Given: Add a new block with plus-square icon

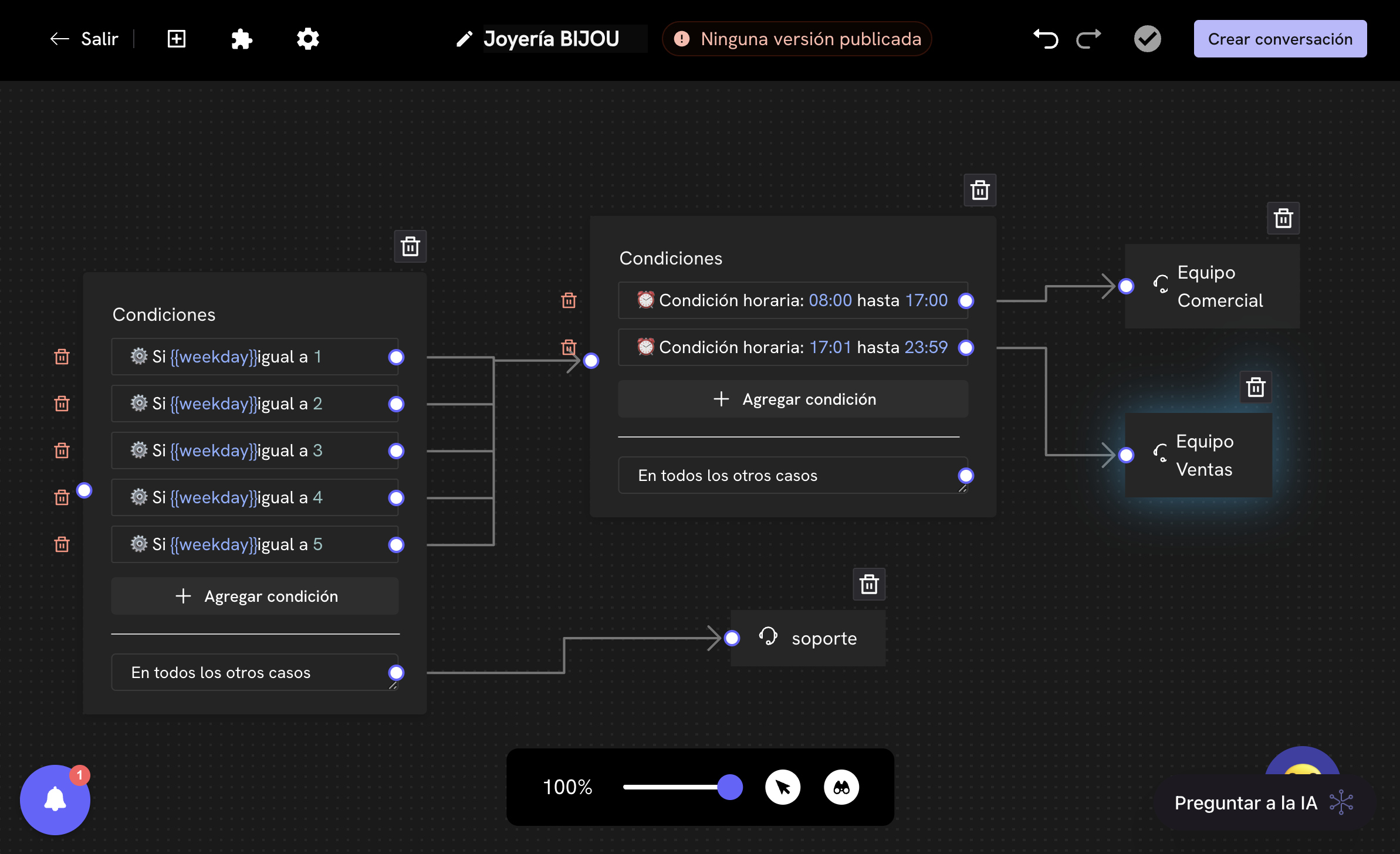Looking at the screenshot, I should click(176, 39).
